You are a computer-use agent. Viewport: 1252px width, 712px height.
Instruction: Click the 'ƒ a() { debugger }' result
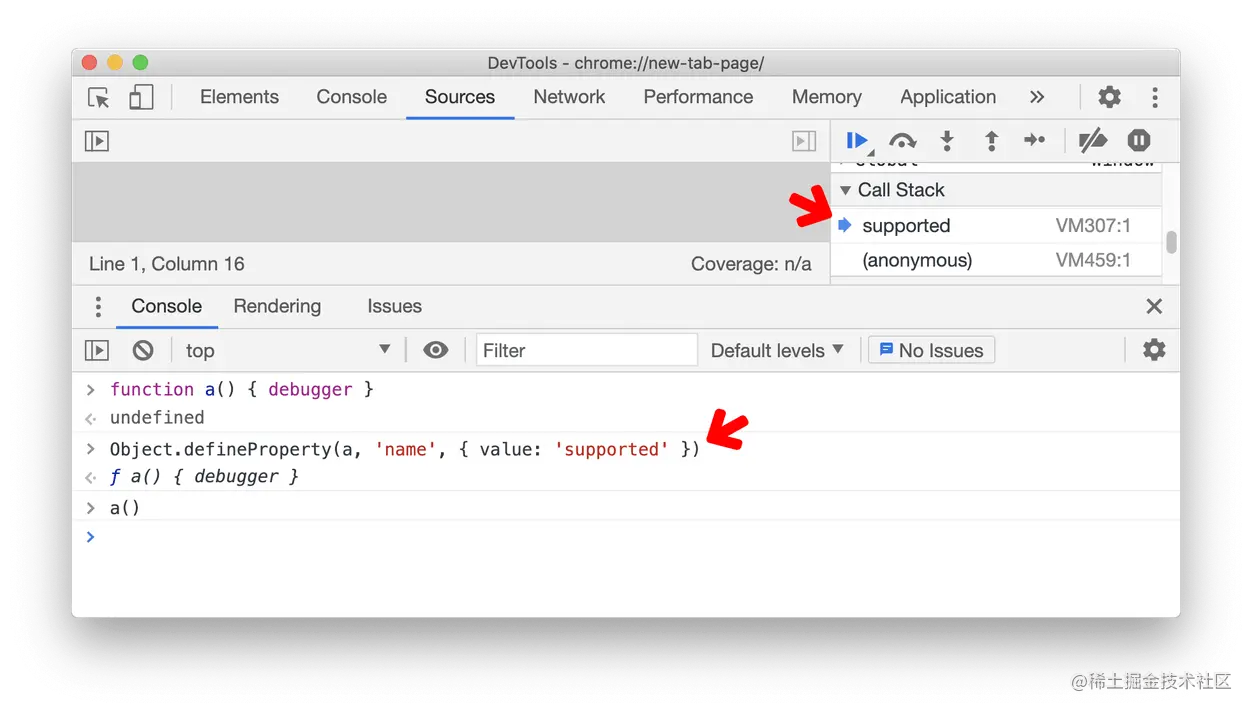(x=204, y=477)
